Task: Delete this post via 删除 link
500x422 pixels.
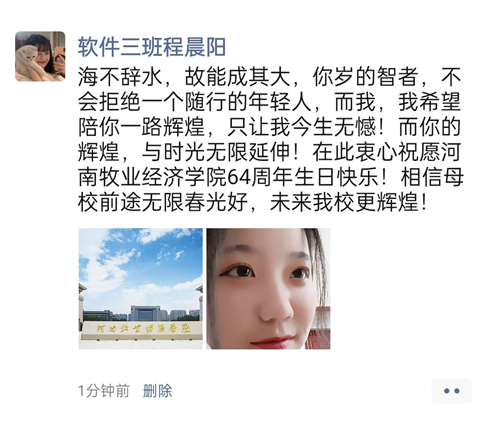Action: coord(158,391)
